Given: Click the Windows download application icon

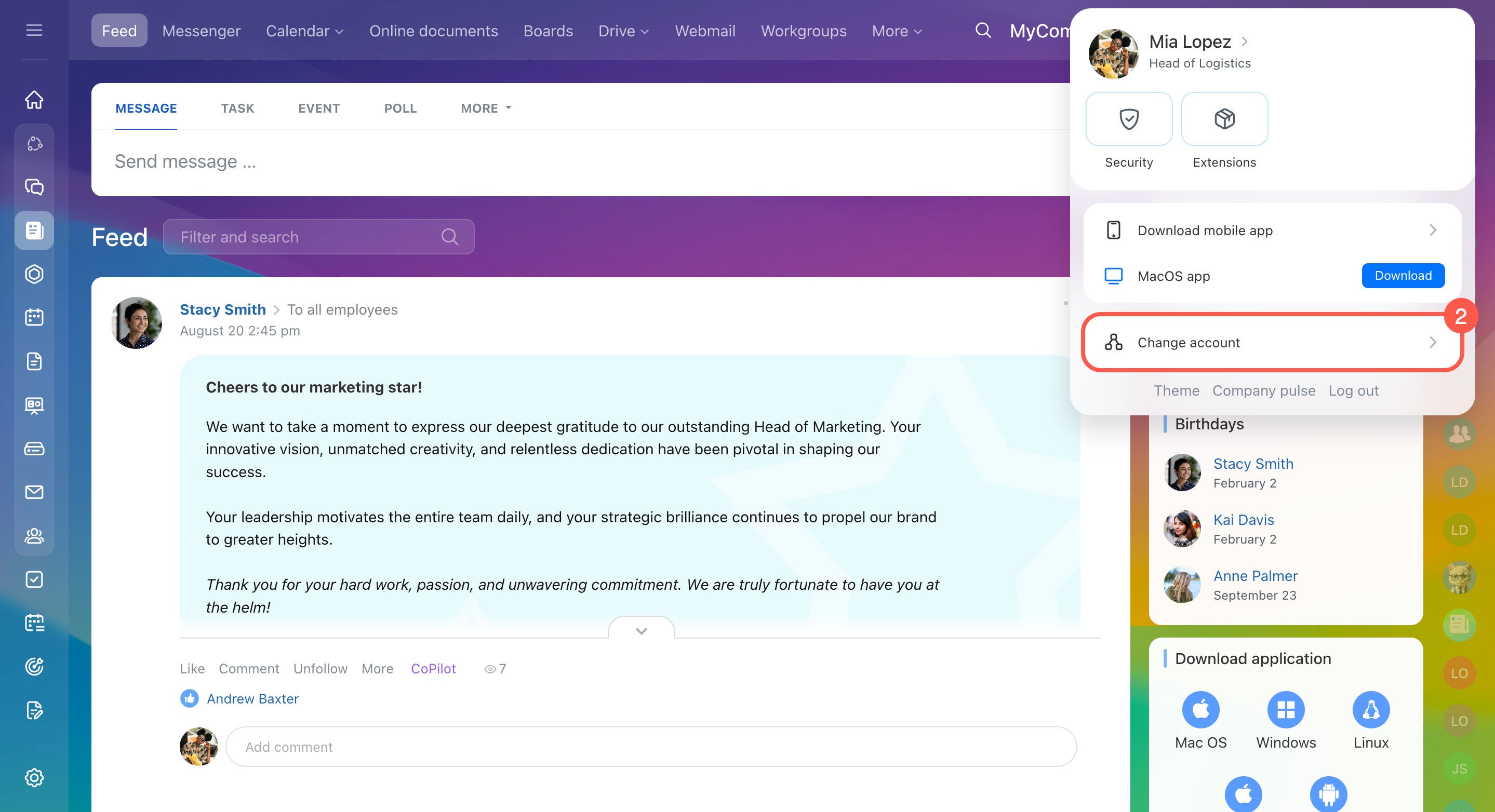Looking at the screenshot, I should [x=1286, y=710].
